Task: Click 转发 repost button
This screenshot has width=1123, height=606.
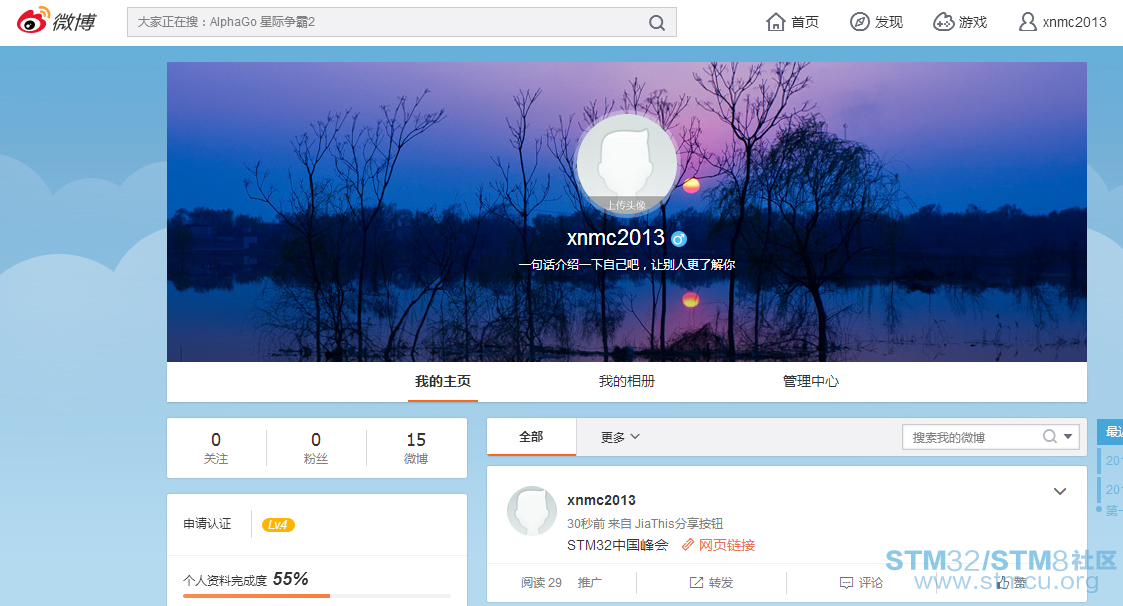Action: tap(711, 582)
